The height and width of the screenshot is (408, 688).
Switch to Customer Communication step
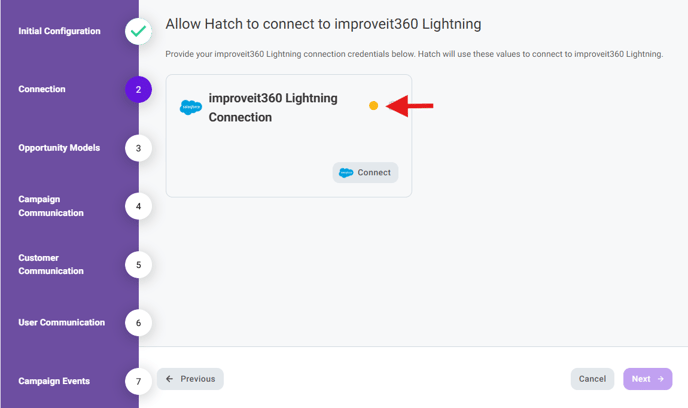pos(51,264)
